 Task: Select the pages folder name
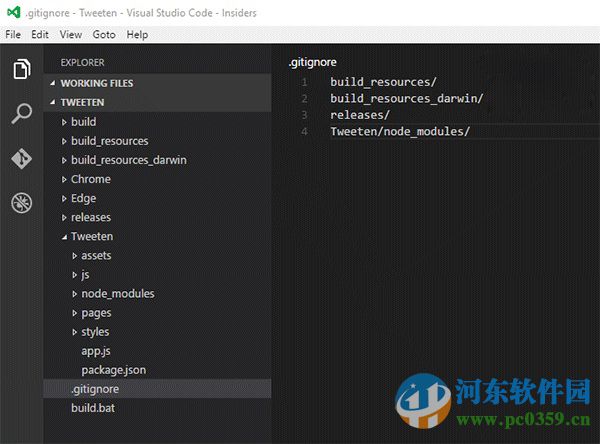click(x=96, y=313)
